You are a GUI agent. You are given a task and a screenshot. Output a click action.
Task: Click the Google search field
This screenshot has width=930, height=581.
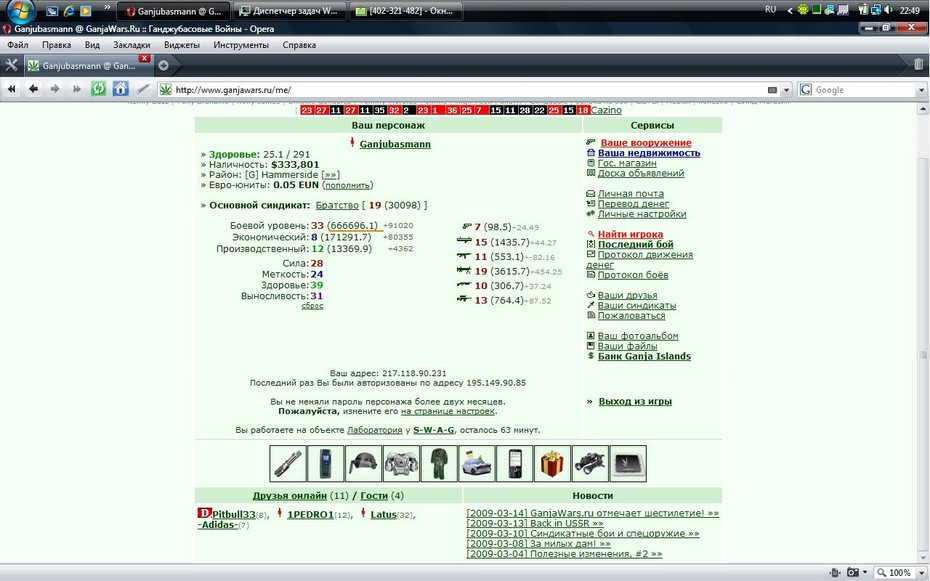tap(864, 90)
